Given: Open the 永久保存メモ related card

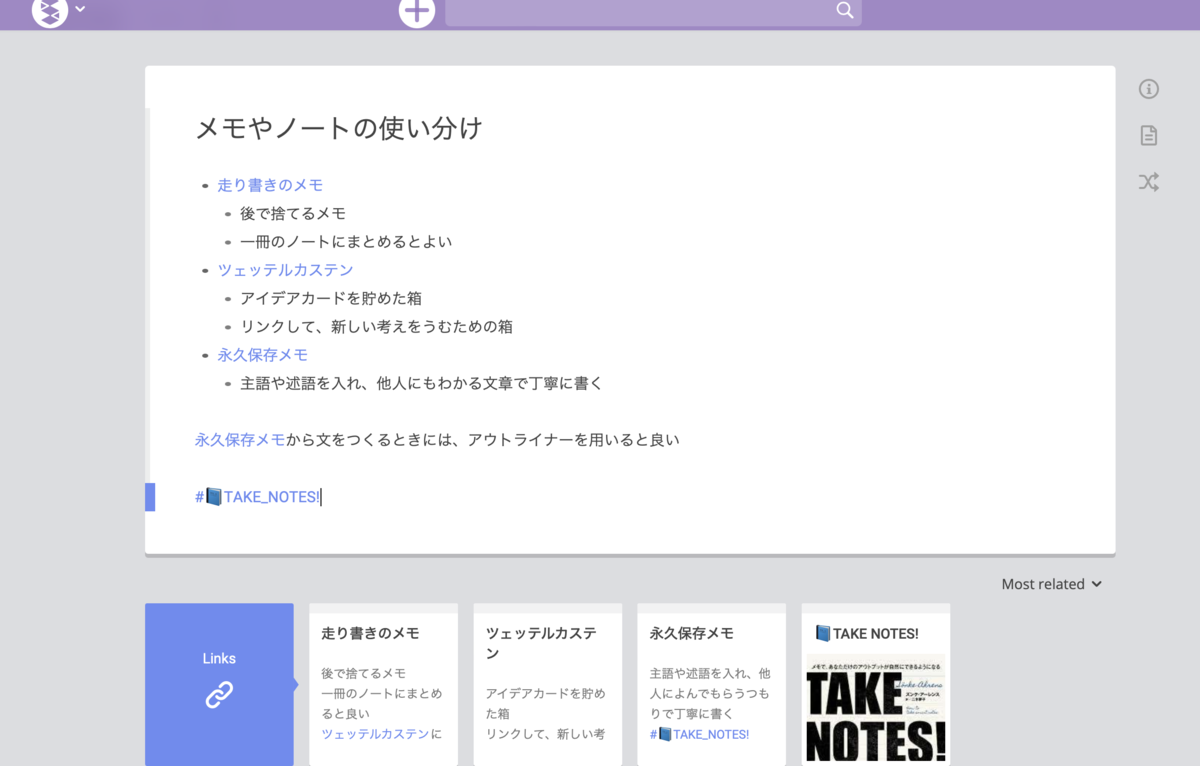Looking at the screenshot, I should click(711, 684).
